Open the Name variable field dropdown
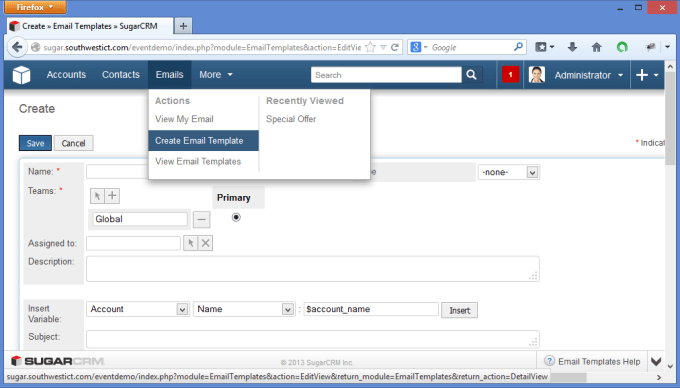Screen dimensions: 680x388 click(244, 309)
